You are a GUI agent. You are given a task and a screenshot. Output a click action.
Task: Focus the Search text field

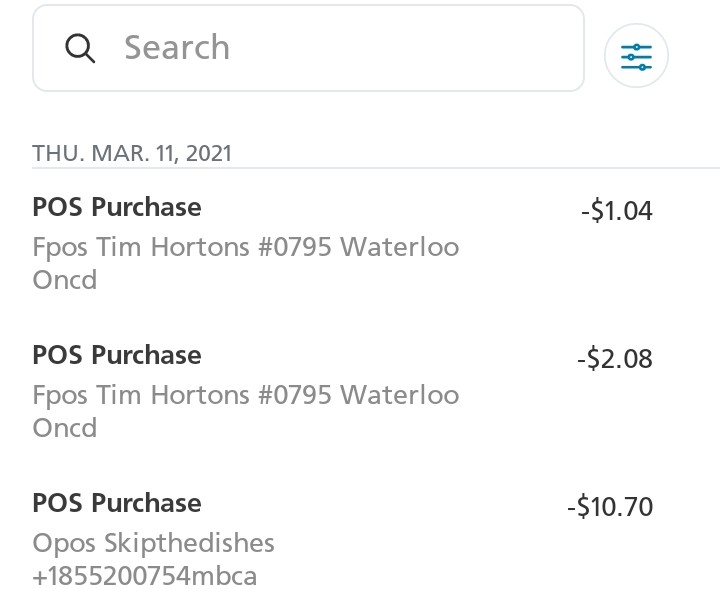[x=330, y=48]
